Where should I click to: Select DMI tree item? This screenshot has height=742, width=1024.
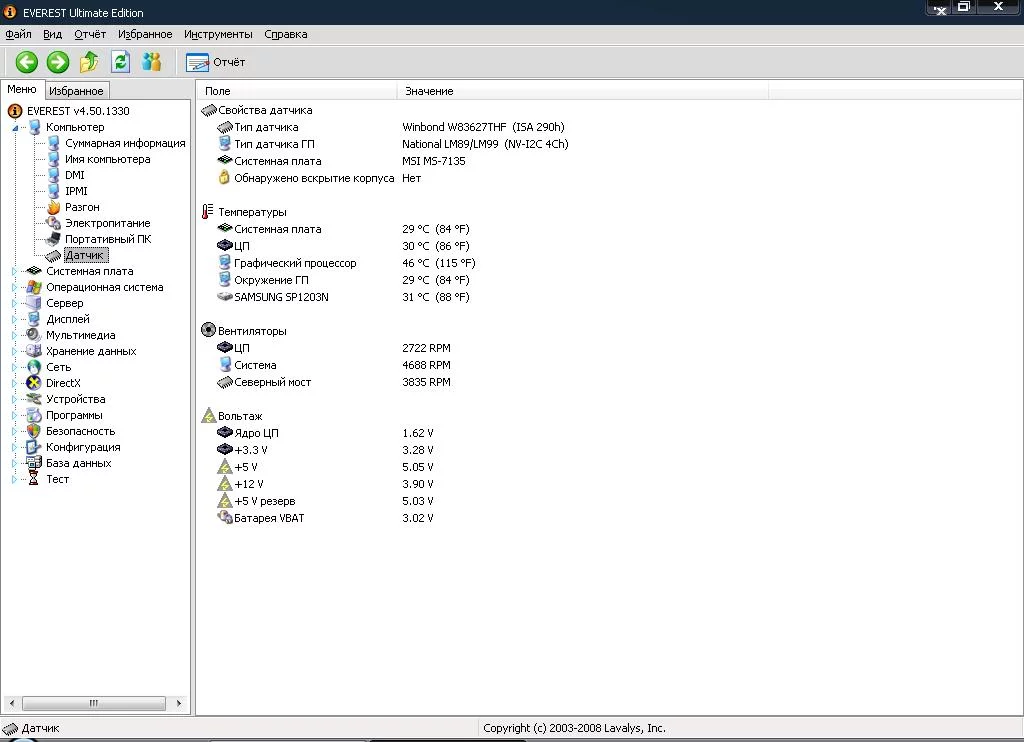click(74, 175)
